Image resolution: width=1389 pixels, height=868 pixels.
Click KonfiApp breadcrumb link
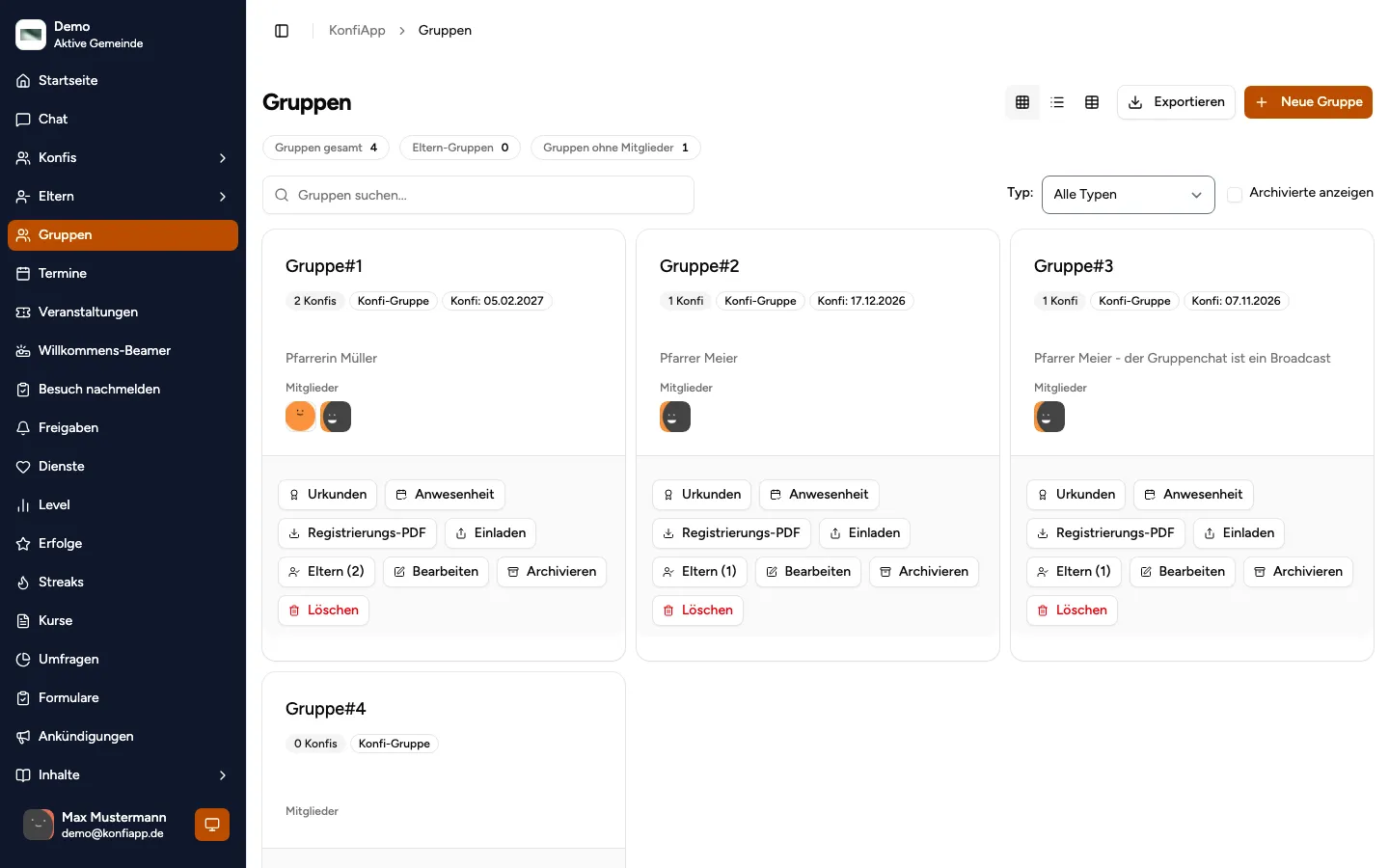point(357,31)
